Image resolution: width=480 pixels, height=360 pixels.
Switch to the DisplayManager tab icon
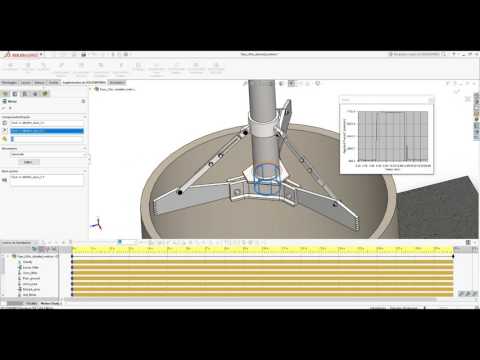[x=45, y=94]
